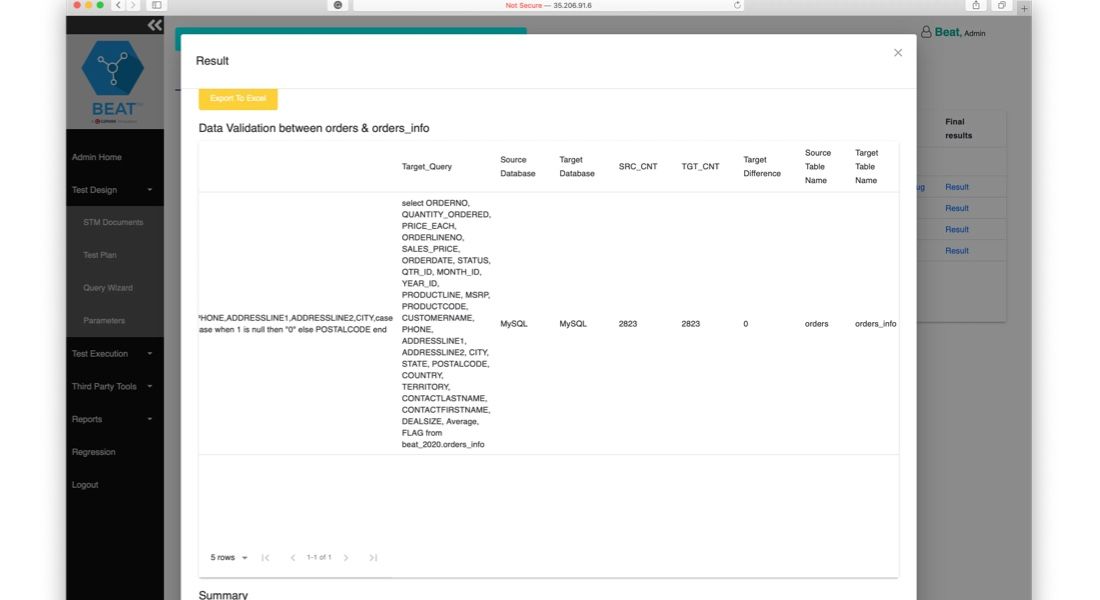This screenshot has height=600, width=1100.
Task: Select STM Documents in the sidebar
Action: click(114, 222)
